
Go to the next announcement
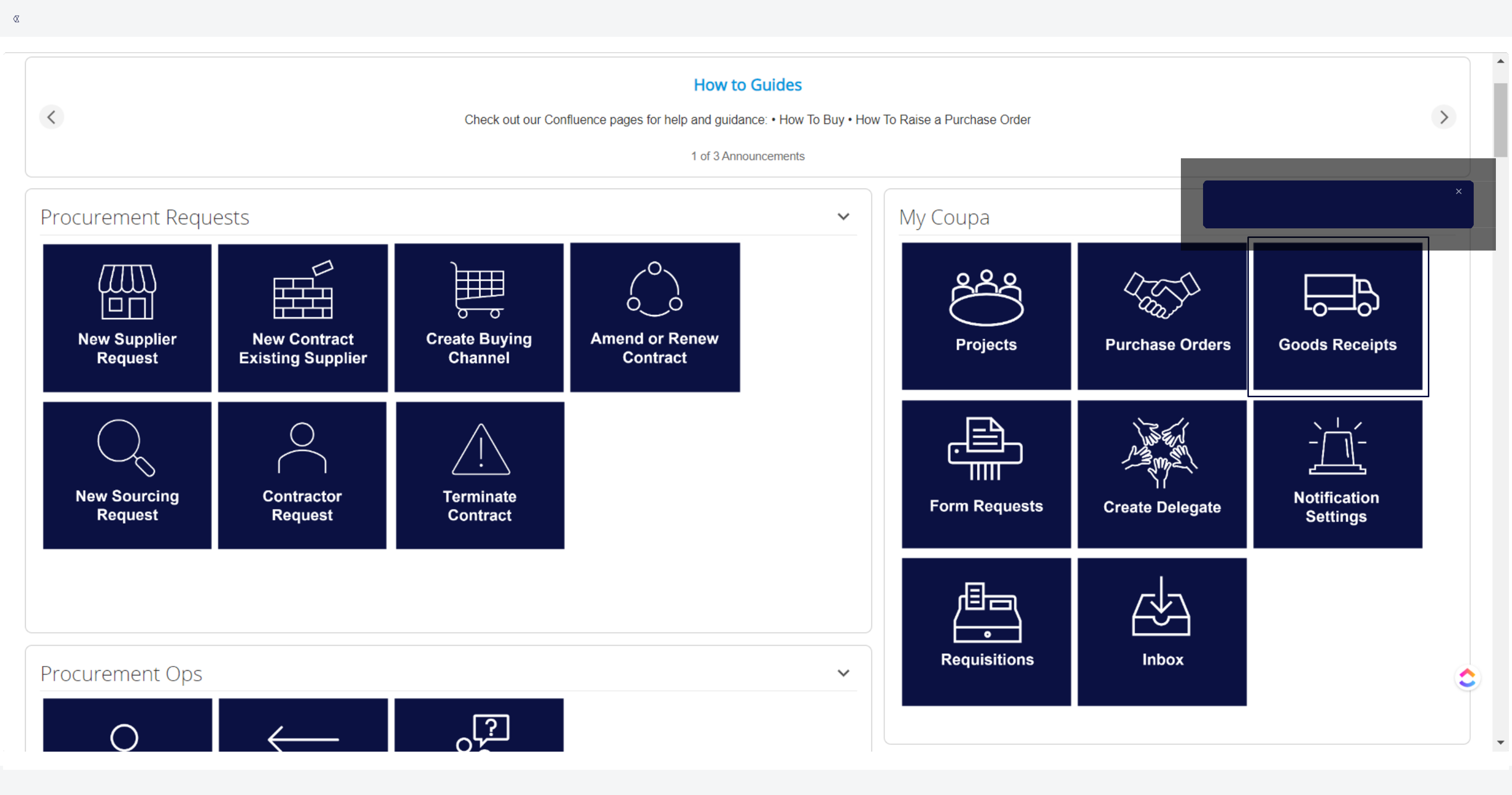[1444, 117]
